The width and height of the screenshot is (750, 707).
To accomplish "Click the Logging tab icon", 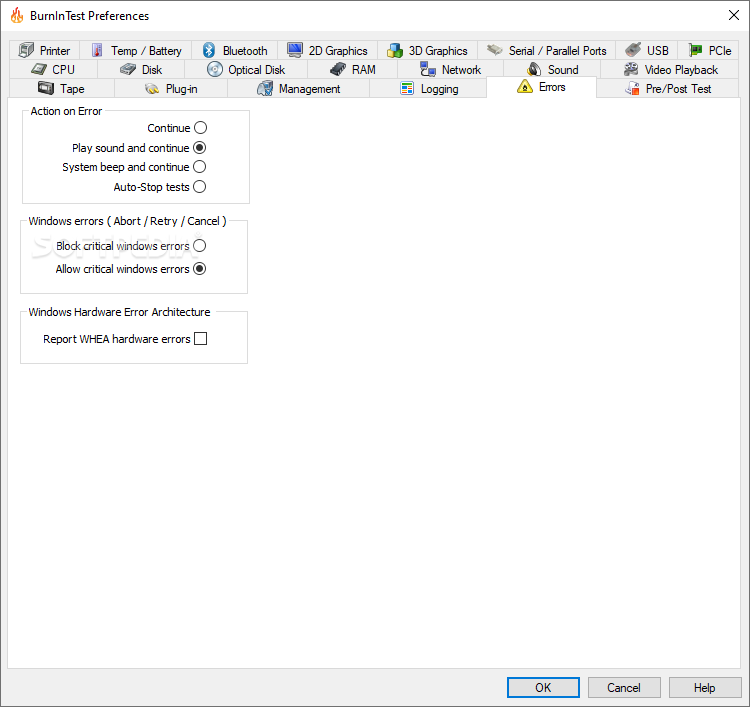I will [407, 88].
